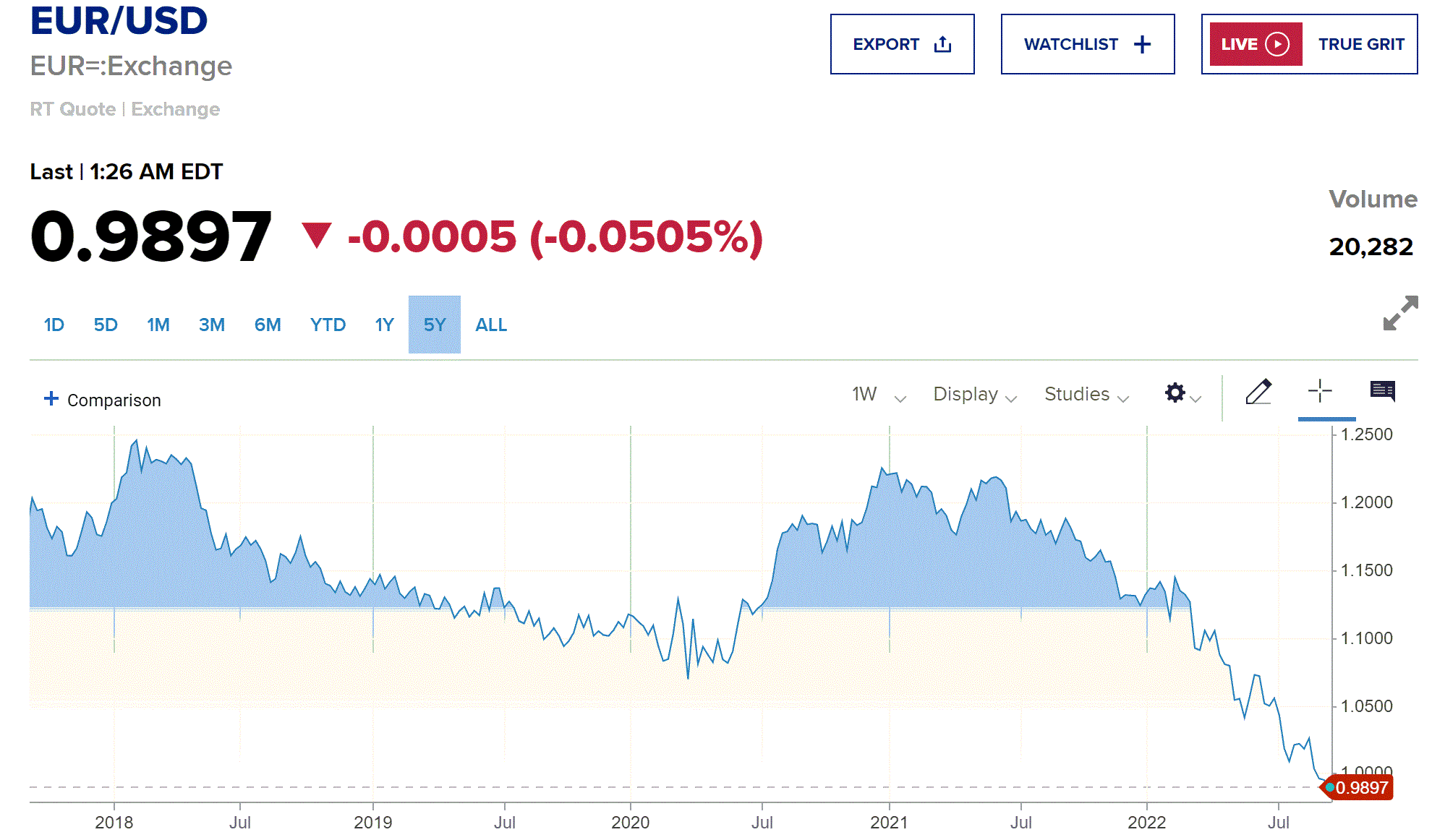
Task: Click the 2018 label on time axis
Action: coord(114,822)
